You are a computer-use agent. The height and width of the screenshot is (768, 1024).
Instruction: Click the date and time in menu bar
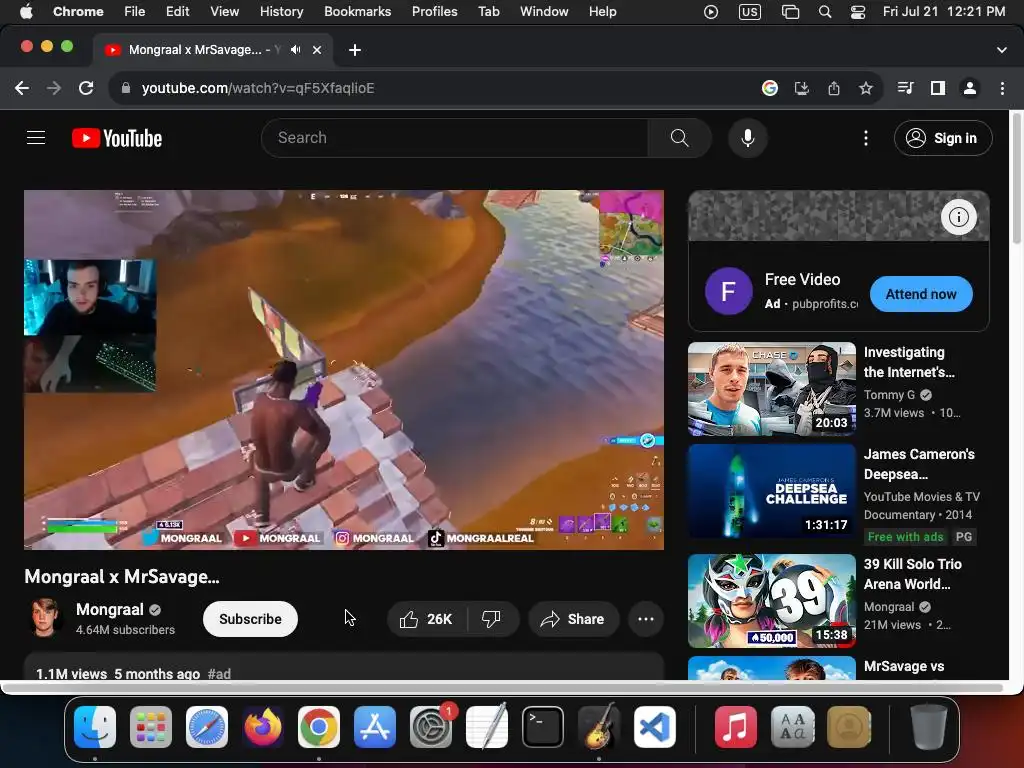[x=944, y=11]
